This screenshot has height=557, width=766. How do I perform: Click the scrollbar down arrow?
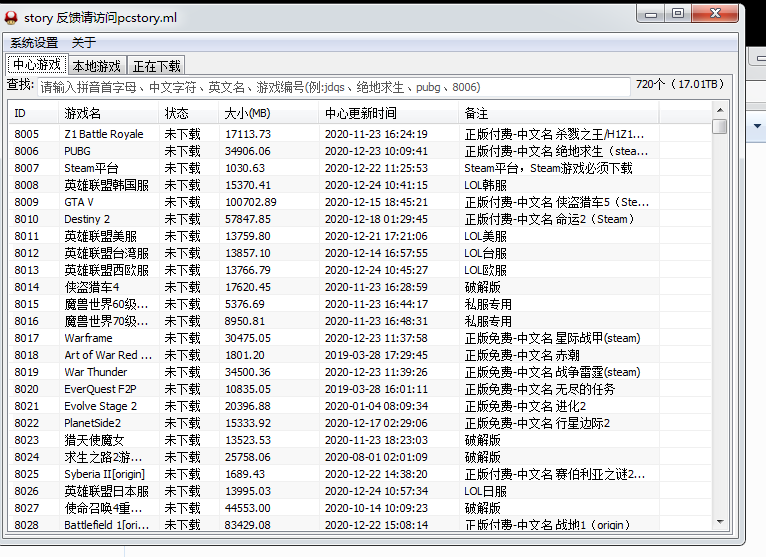[x=720, y=522]
